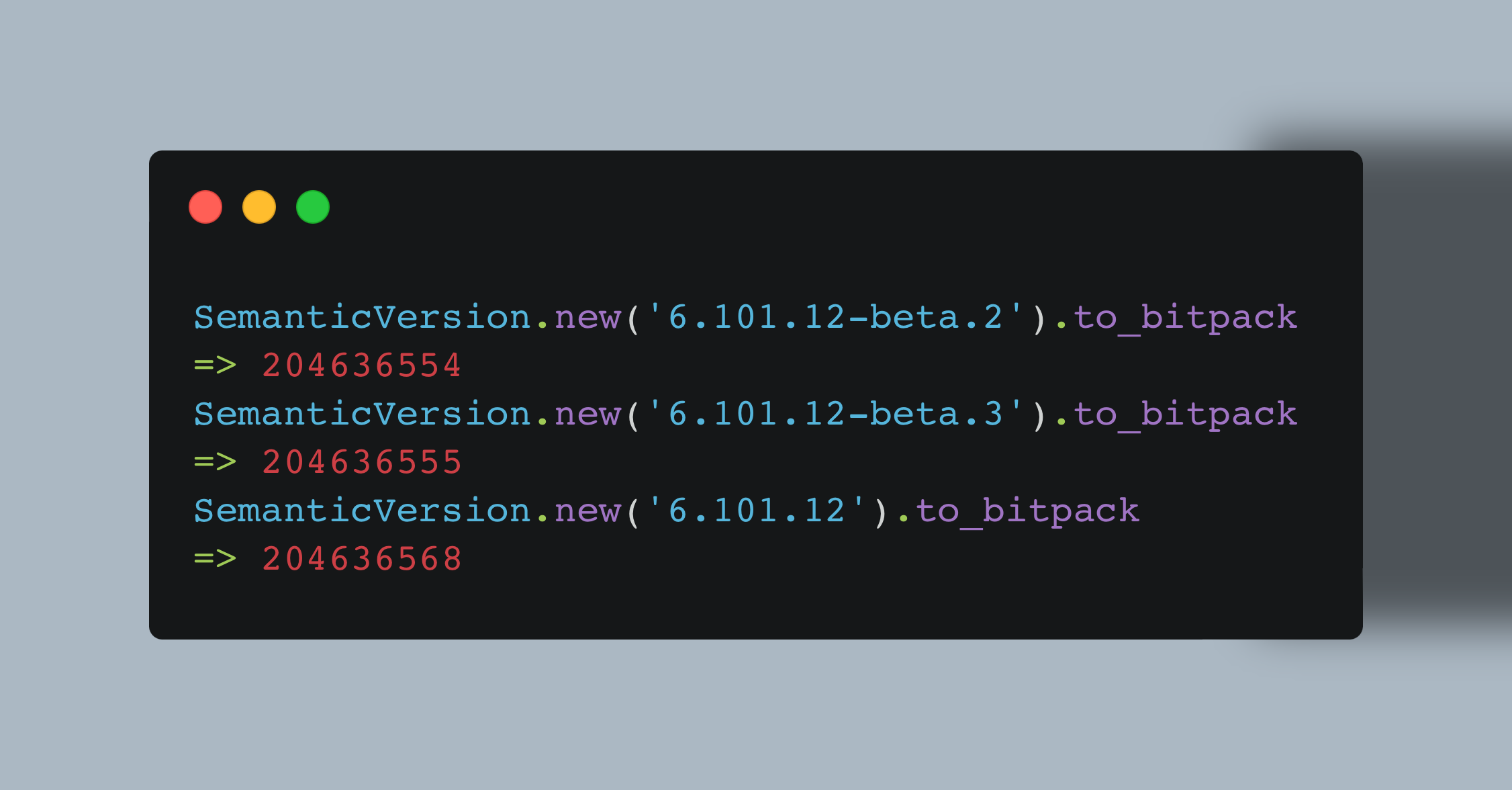Click to_bitpack on the first line
The width and height of the screenshot is (1512, 790).
point(1186,318)
